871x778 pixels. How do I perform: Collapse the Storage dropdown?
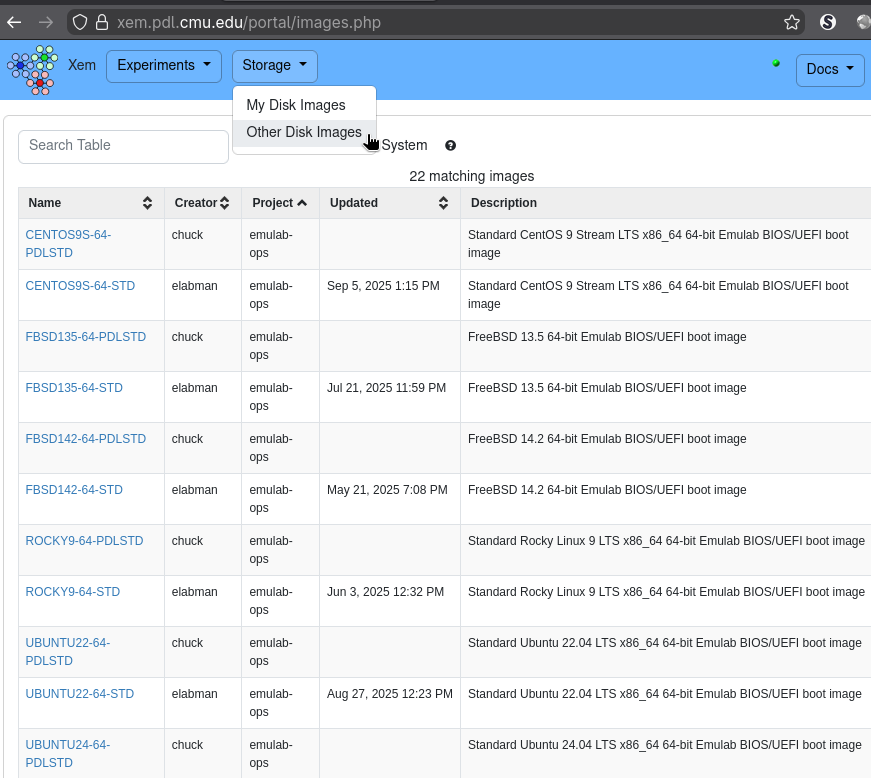(x=274, y=66)
